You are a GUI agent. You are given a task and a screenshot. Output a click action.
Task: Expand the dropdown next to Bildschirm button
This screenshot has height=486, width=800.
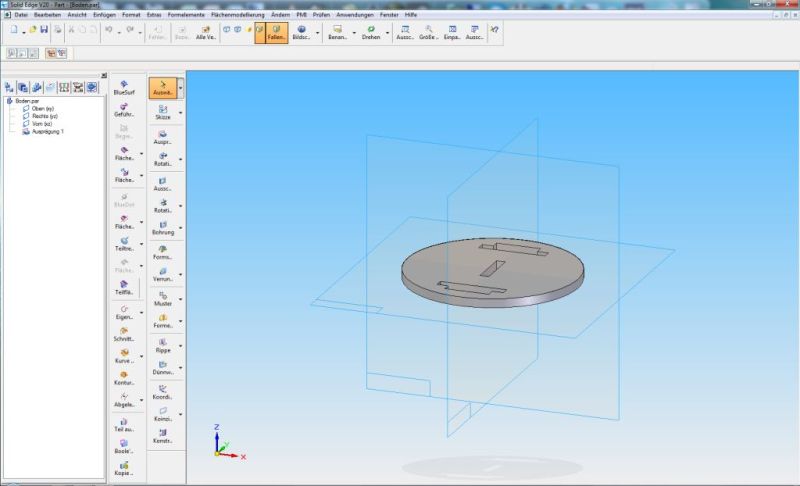pos(318,32)
